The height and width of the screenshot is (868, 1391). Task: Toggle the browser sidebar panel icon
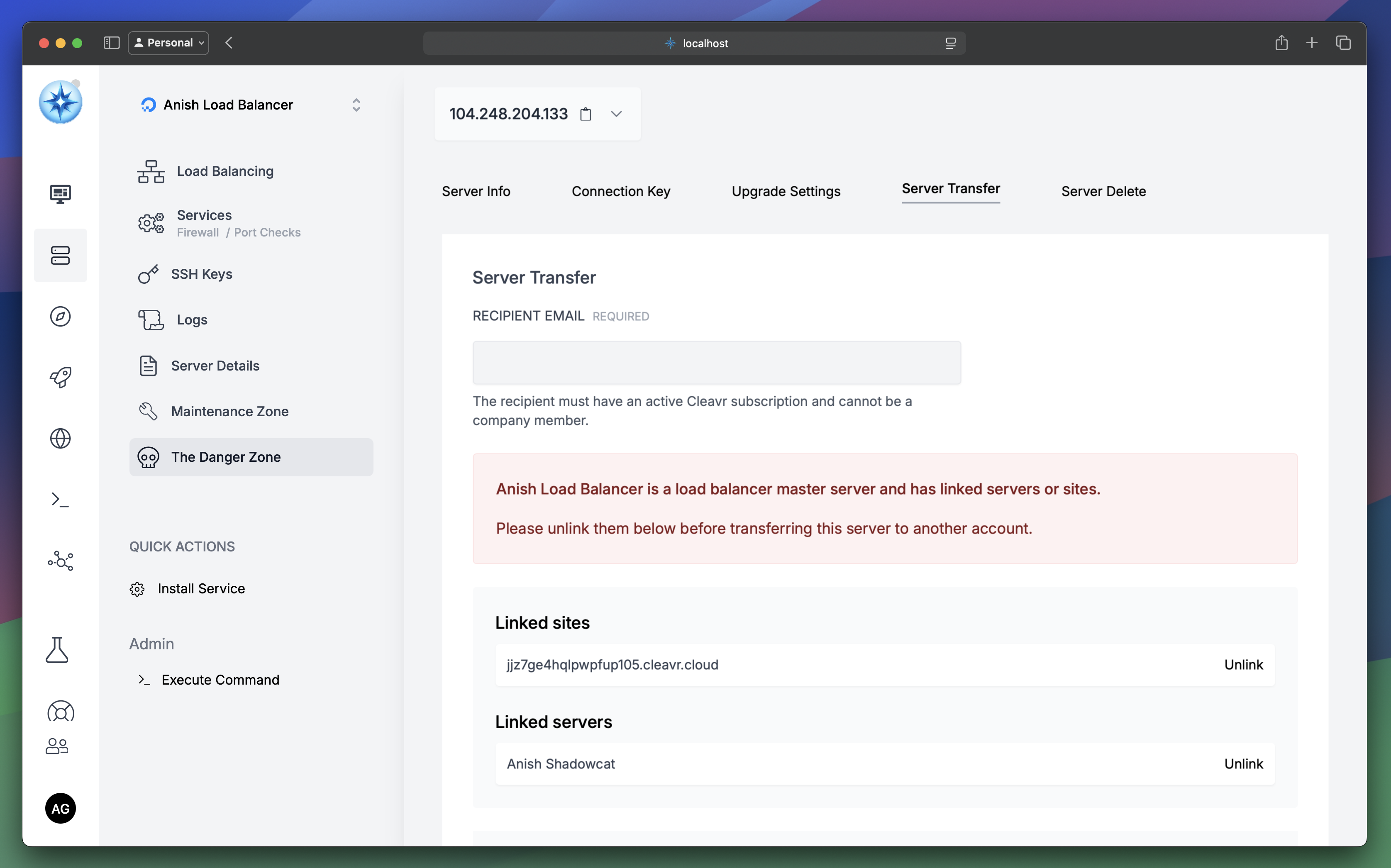pos(111,43)
